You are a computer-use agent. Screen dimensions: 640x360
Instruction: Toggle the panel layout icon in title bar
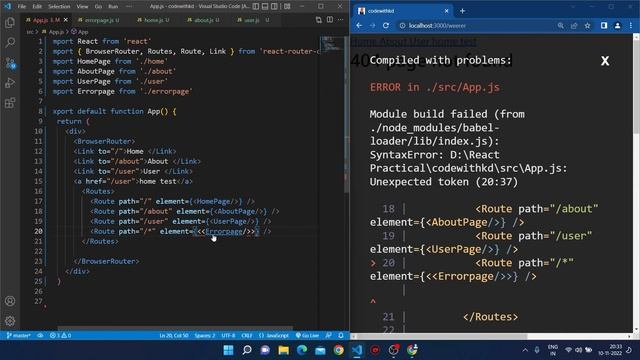point(265,7)
